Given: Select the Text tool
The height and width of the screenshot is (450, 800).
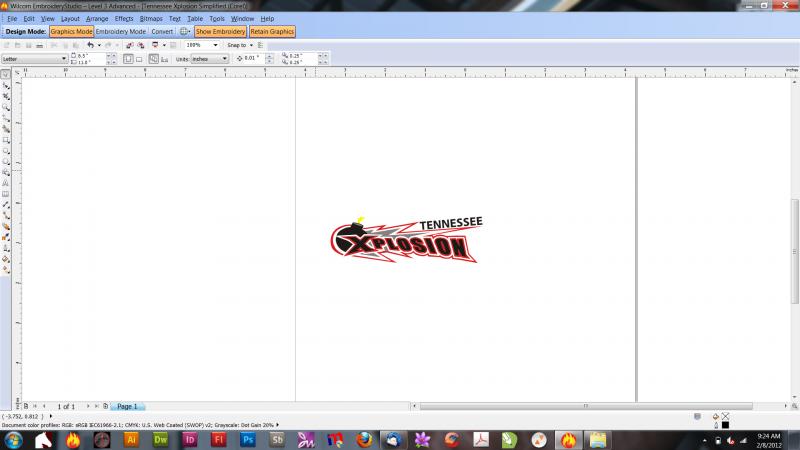Looking at the screenshot, I should click(6, 183).
